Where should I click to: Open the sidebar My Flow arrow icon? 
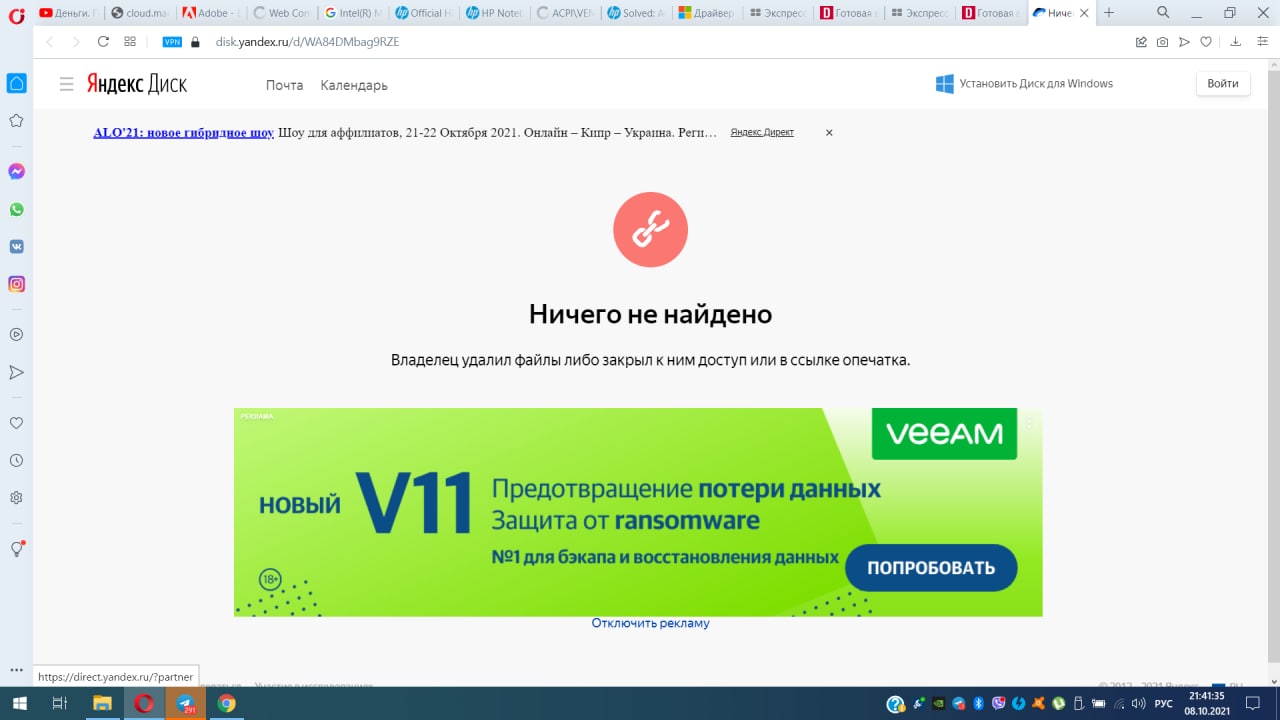pyautogui.click(x=16, y=372)
